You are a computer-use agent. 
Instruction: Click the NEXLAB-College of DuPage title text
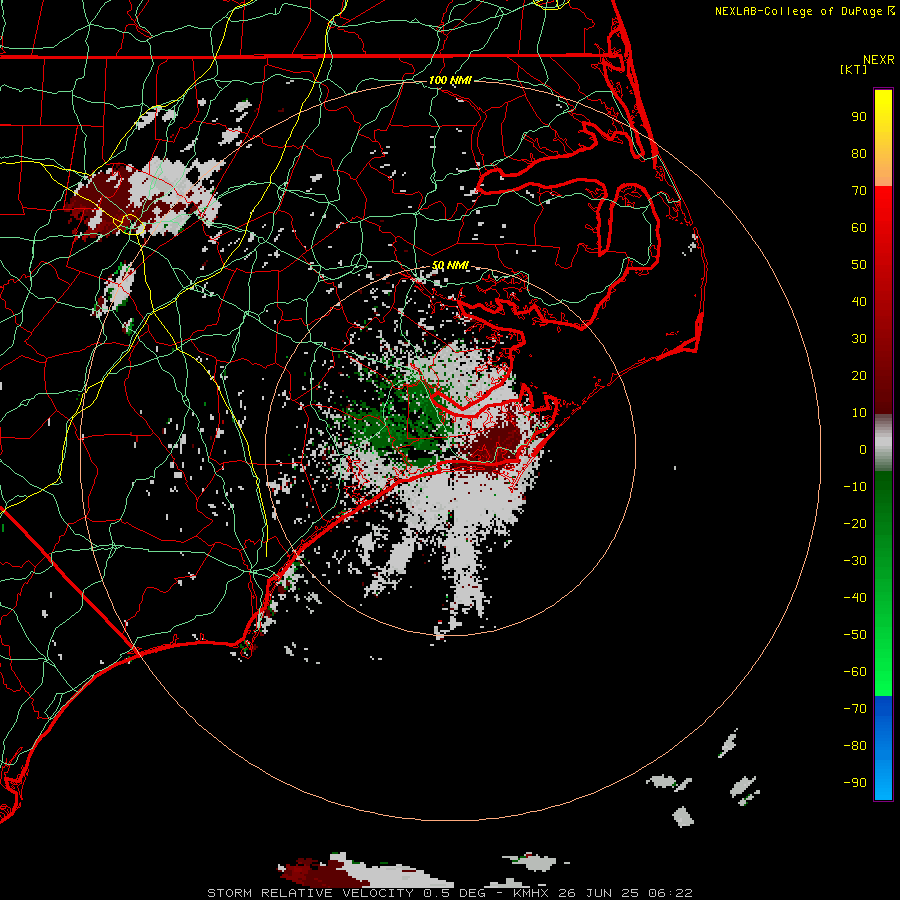click(800, 11)
